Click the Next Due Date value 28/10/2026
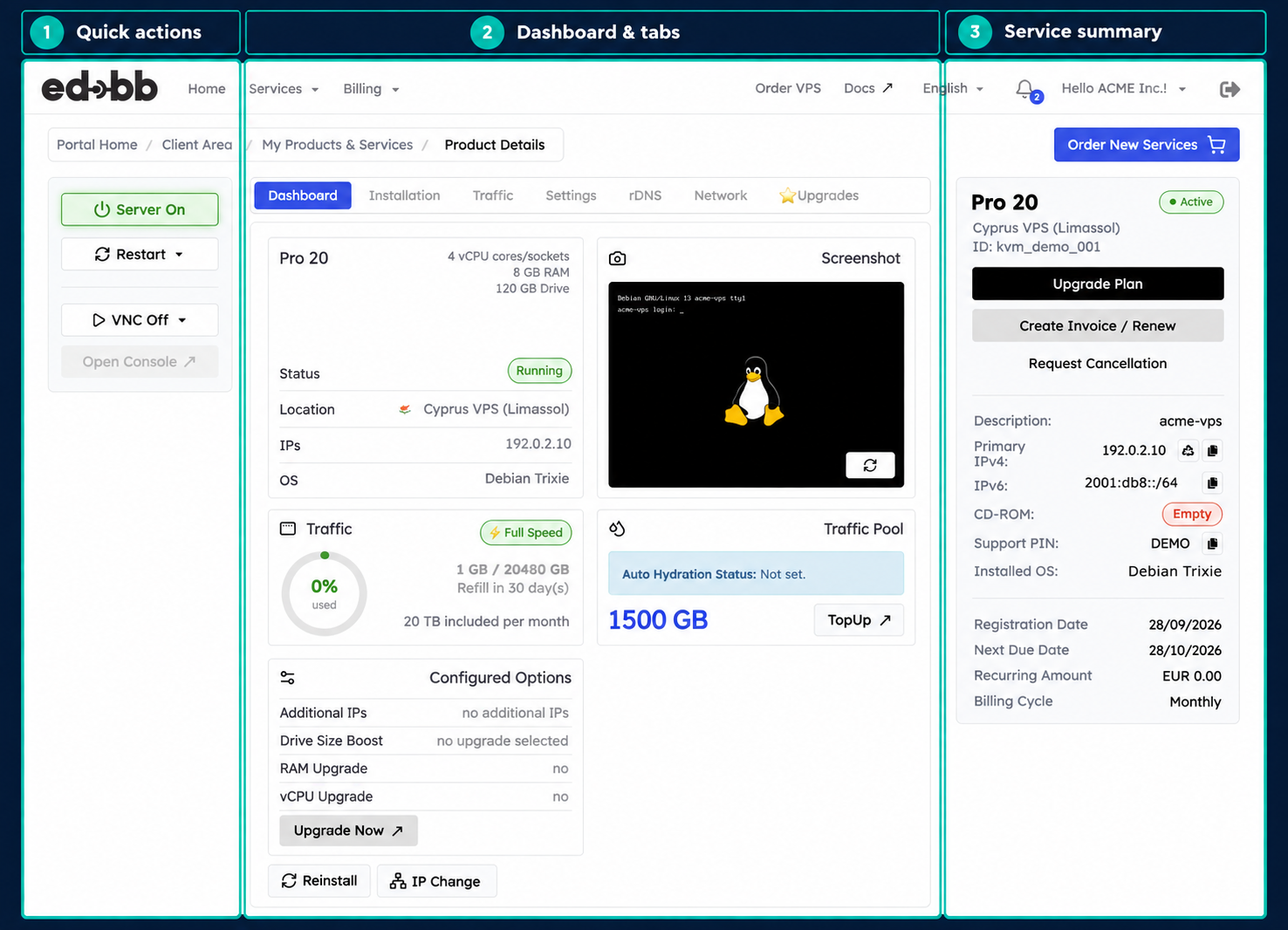Image resolution: width=1288 pixels, height=930 pixels. pyautogui.click(x=1185, y=650)
